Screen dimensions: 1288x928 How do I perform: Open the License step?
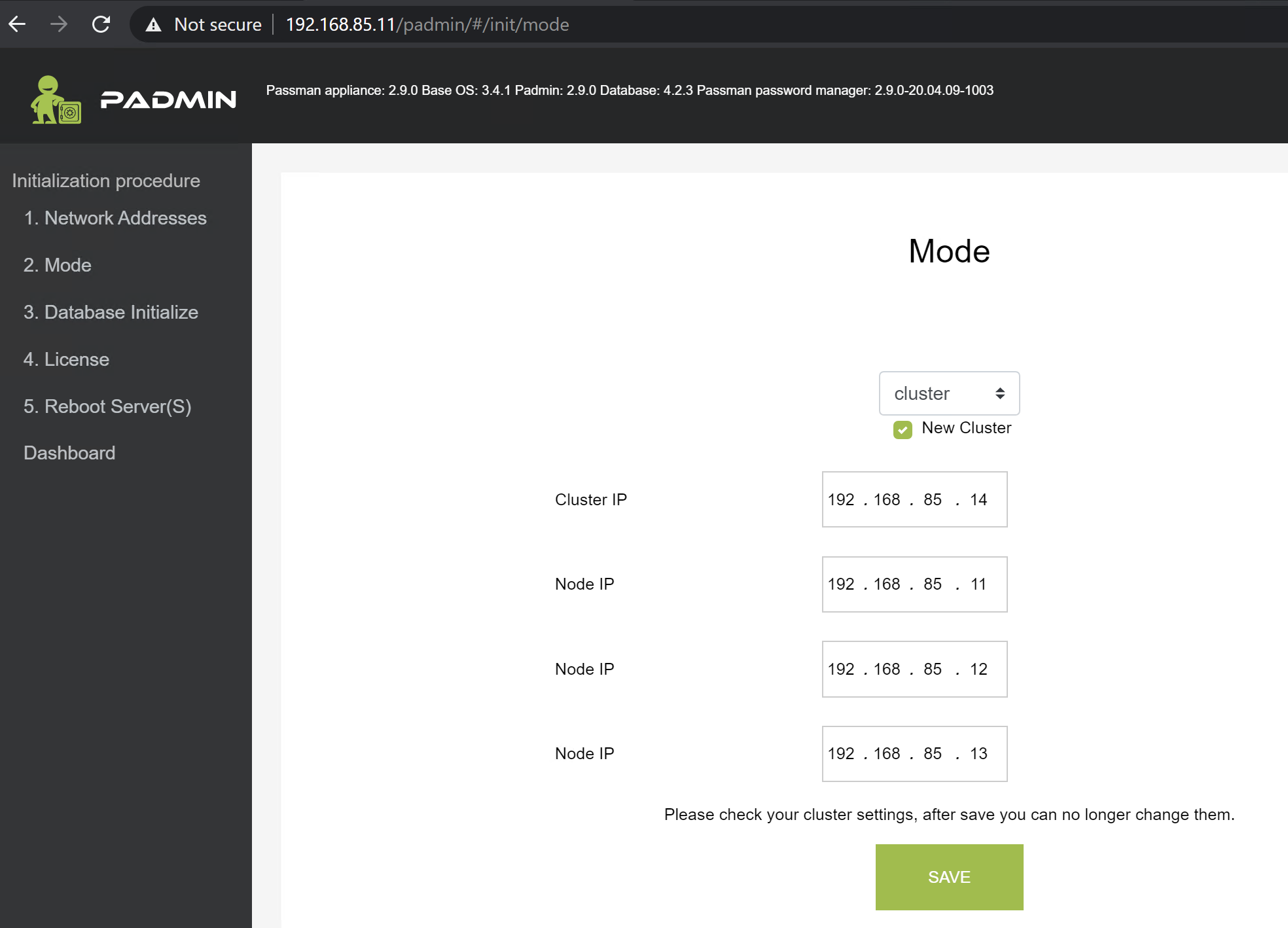(x=66, y=359)
